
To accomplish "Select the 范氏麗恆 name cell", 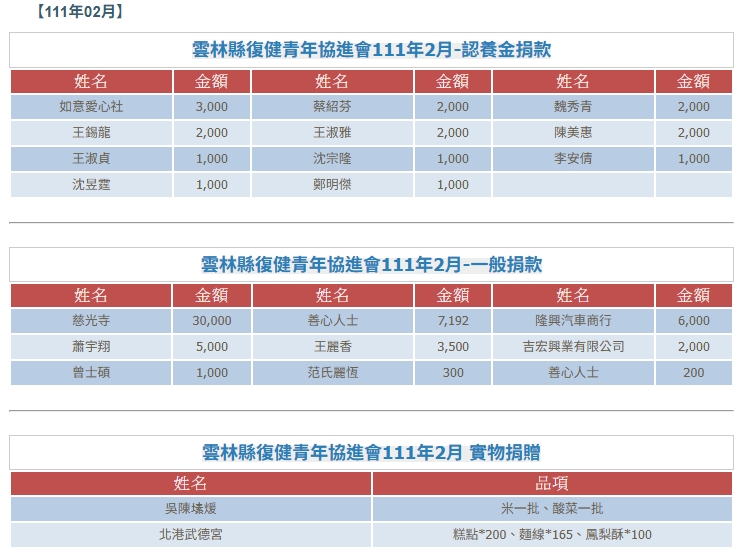I will coord(332,373).
